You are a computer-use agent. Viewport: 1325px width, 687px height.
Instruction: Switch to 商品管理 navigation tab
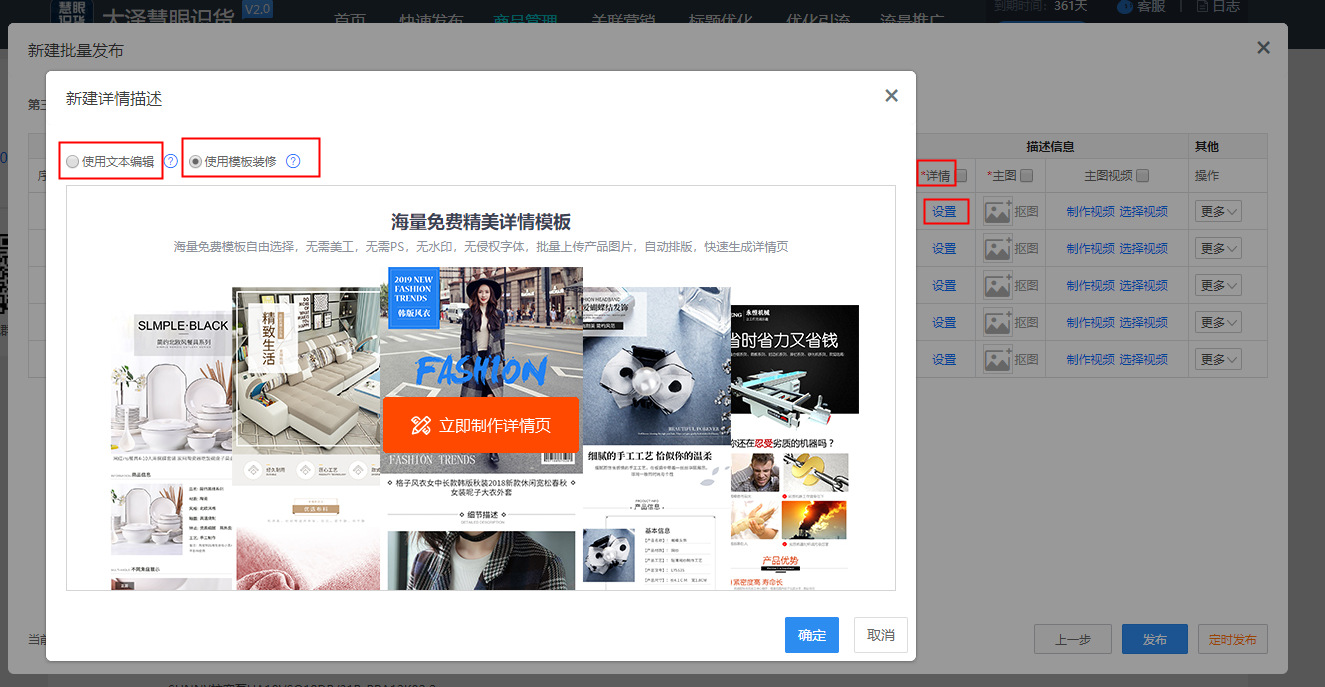525,20
